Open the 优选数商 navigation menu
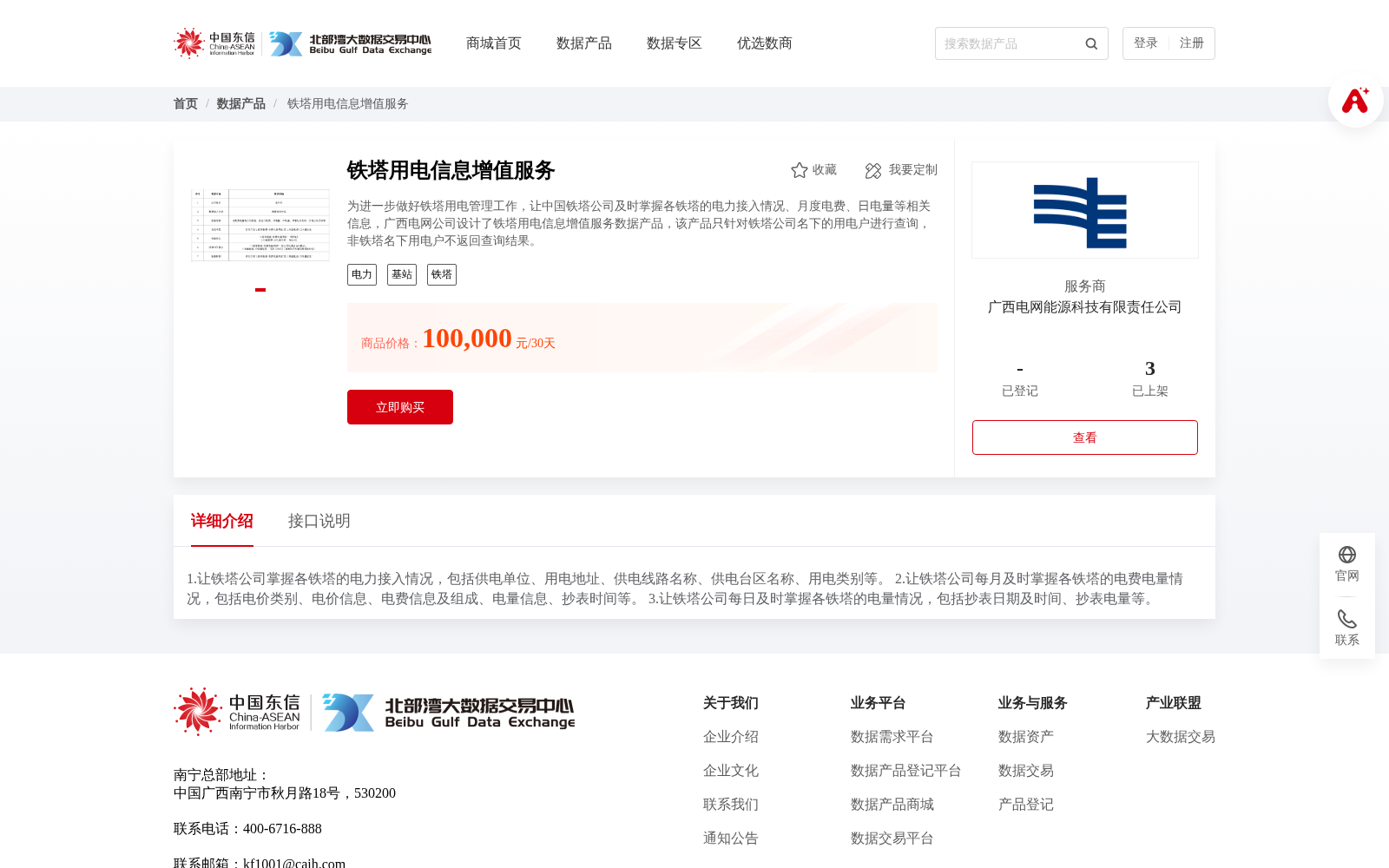 tap(765, 43)
